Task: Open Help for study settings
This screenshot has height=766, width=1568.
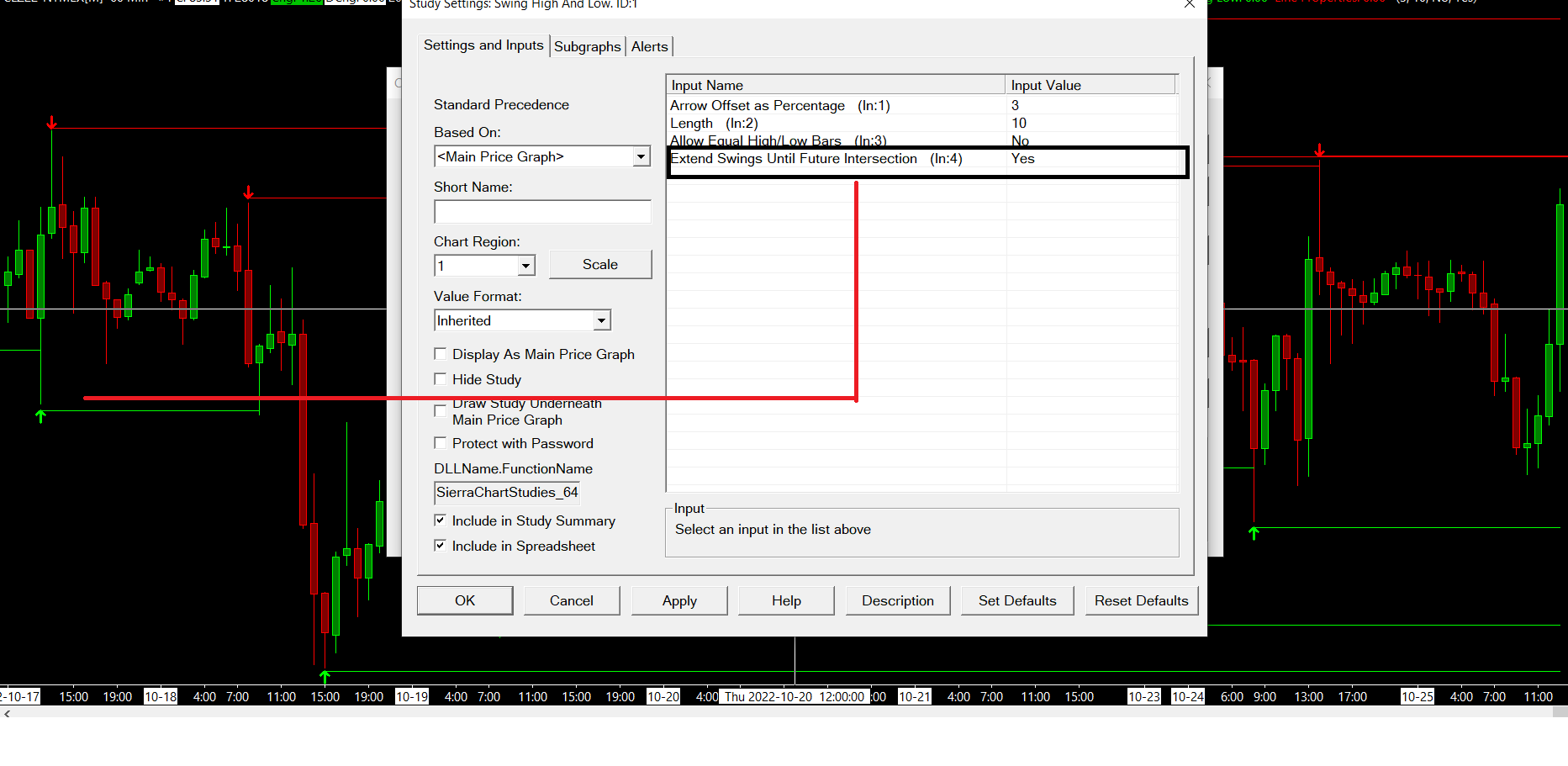Action: point(786,600)
